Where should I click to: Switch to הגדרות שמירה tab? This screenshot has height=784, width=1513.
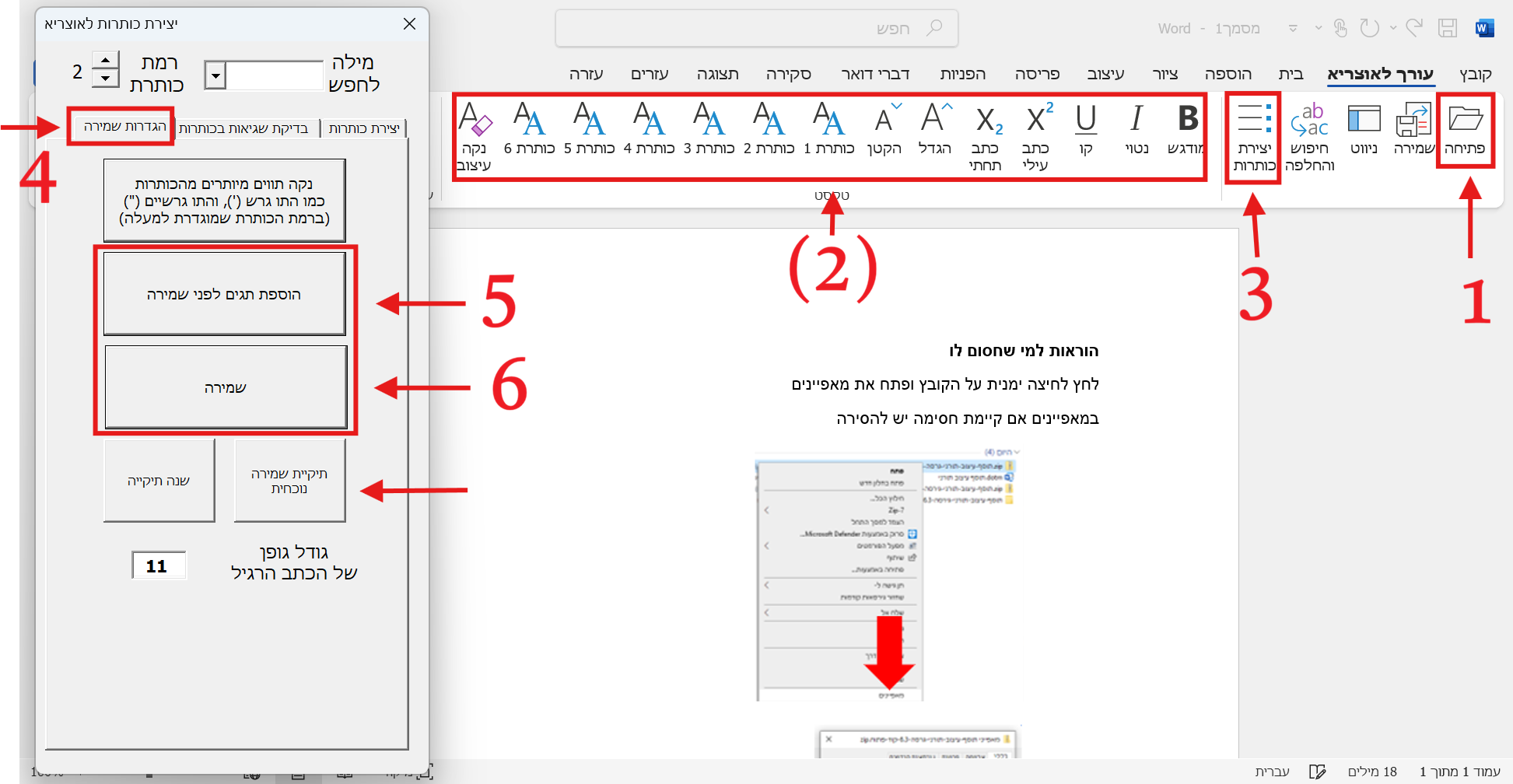124,126
